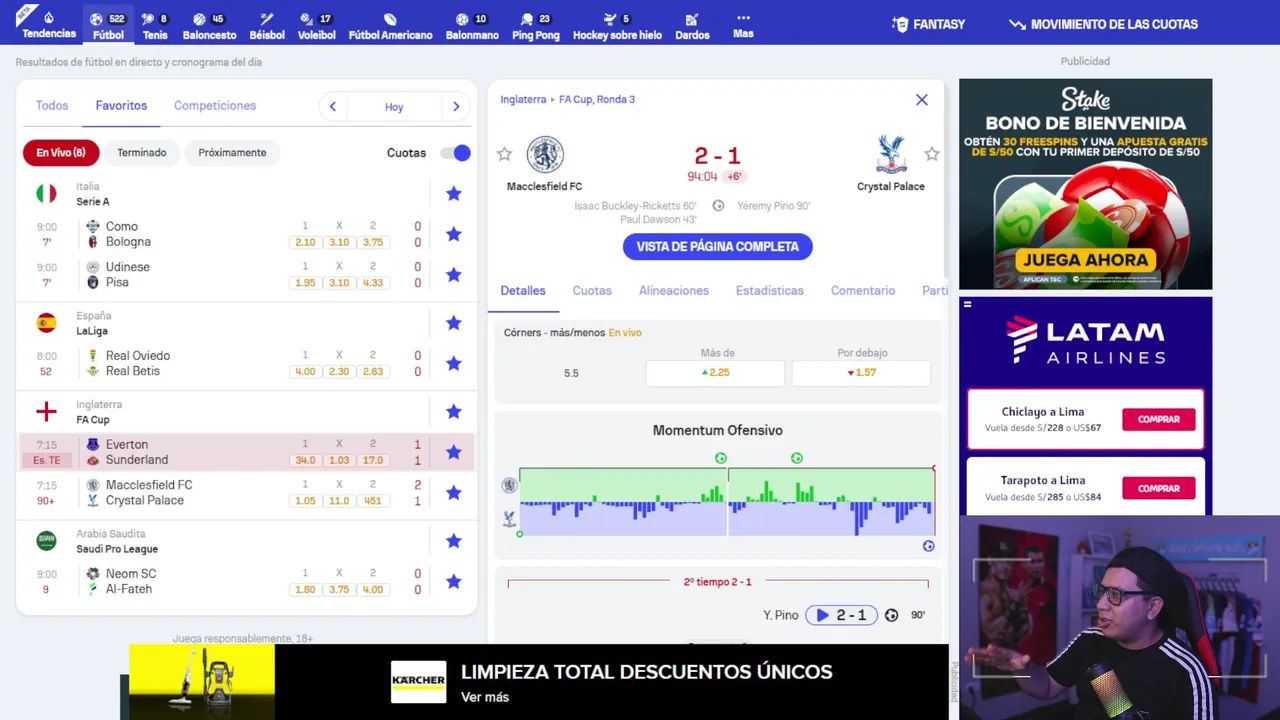Image resolution: width=1280 pixels, height=720 pixels.
Task: Select Voleibol sport icon
Action: [x=316, y=26]
